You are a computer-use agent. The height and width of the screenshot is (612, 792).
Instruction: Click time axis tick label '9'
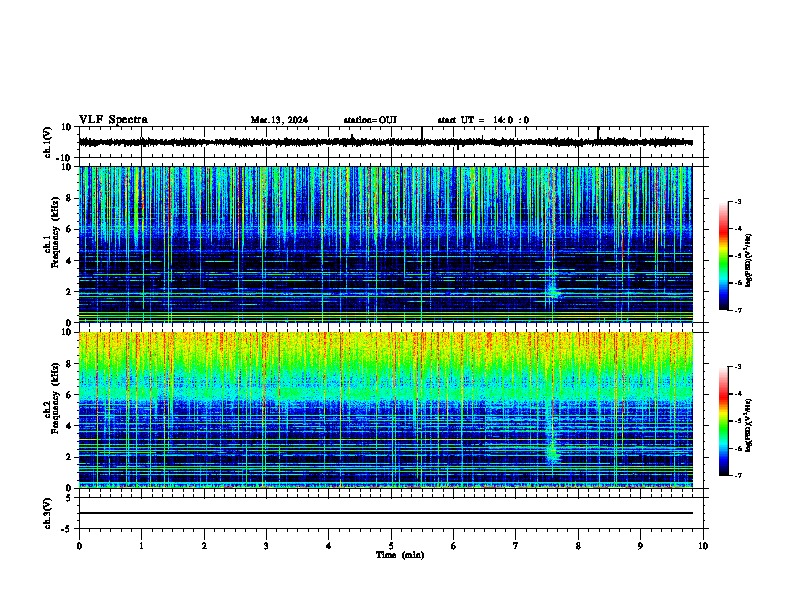click(x=640, y=546)
